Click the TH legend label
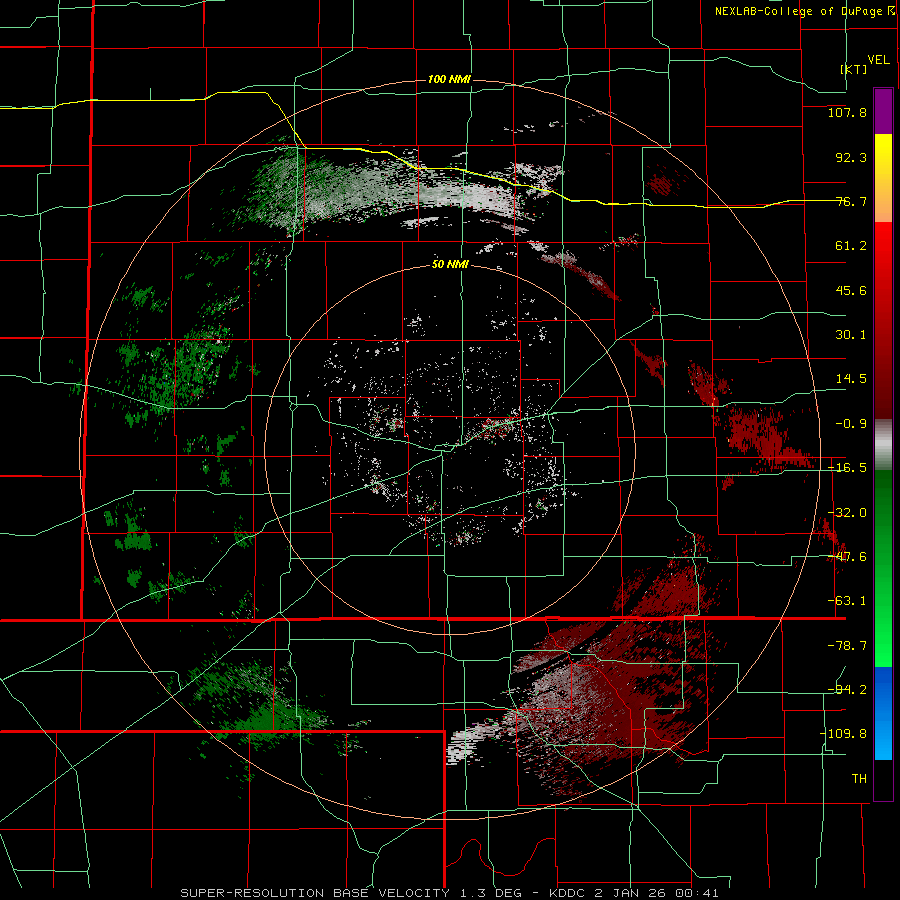Image resolution: width=900 pixels, height=900 pixels. 859,779
